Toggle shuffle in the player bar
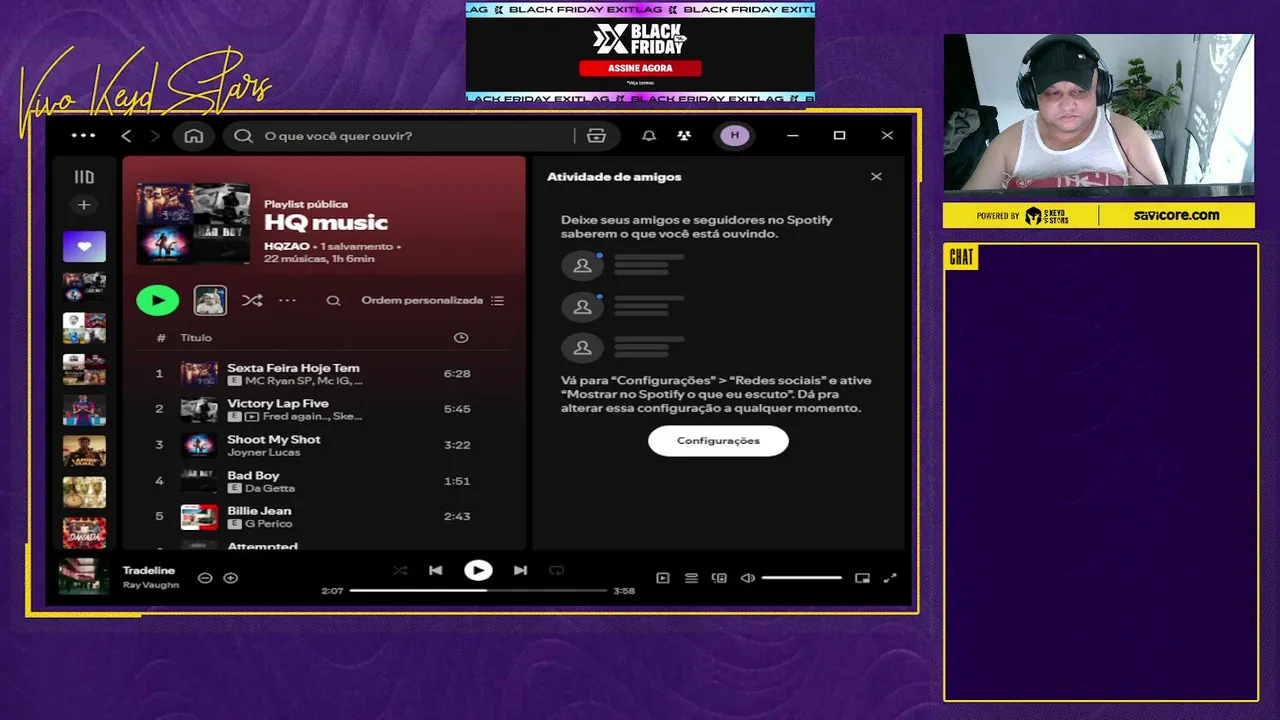 point(400,571)
